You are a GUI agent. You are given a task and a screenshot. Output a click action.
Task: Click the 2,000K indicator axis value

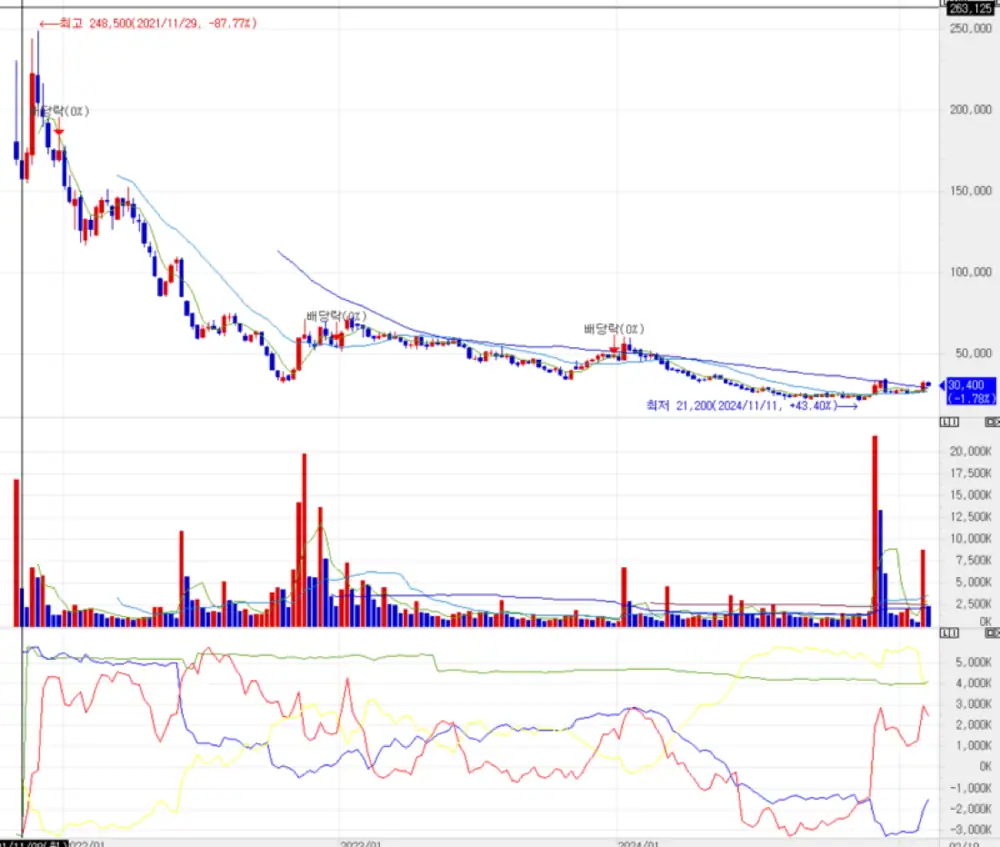click(973, 725)
